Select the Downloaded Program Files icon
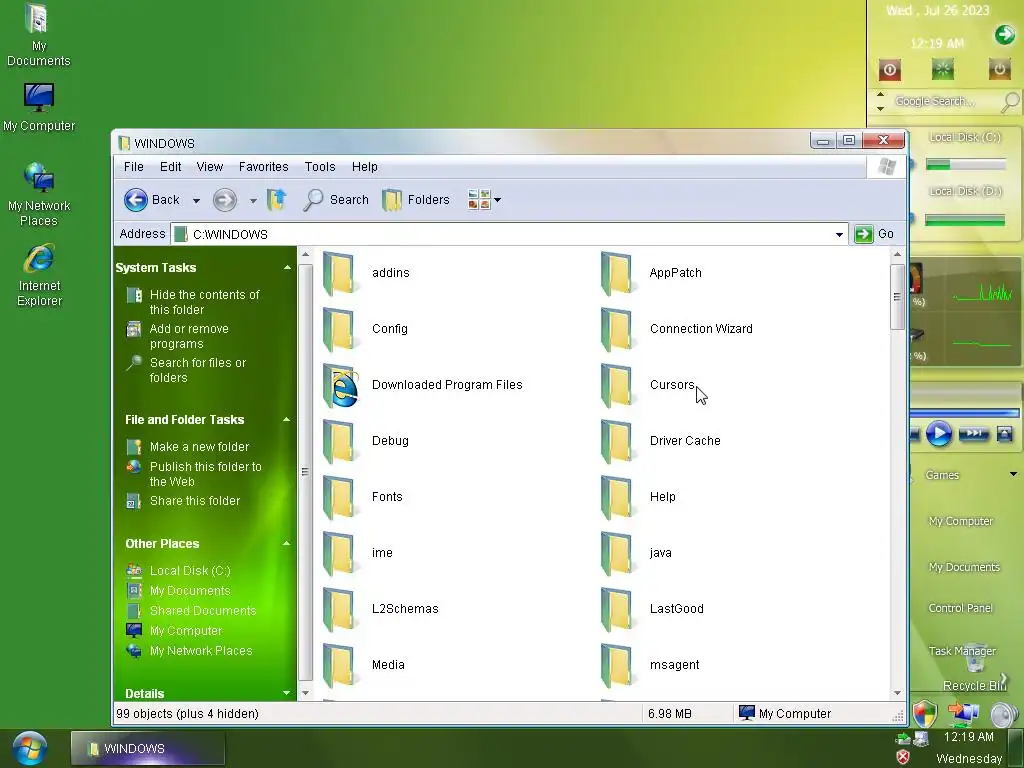1024x768 pixels. coord(340,385)
